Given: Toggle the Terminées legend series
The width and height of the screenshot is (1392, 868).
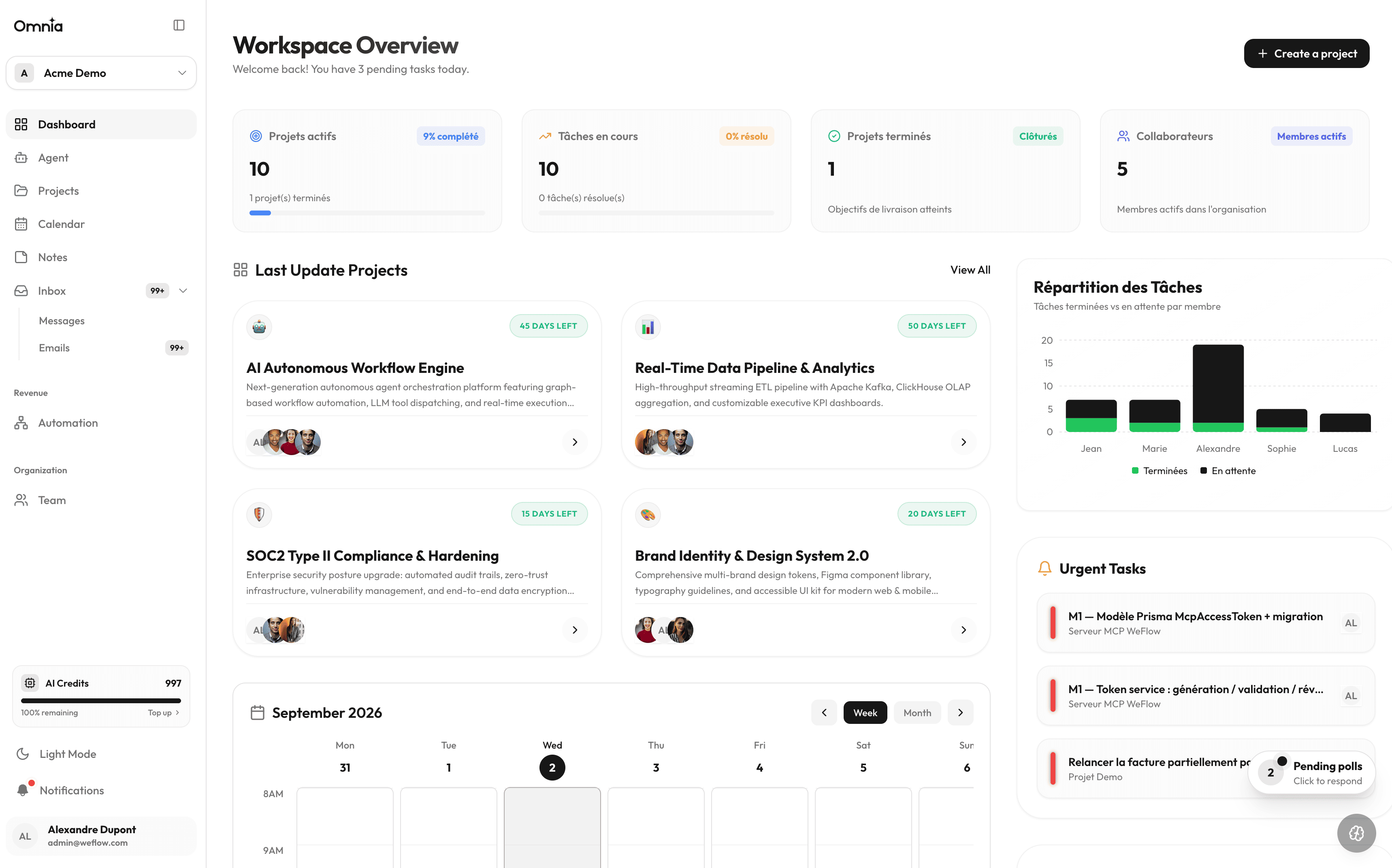Looking at the screenshot, I should [1159, 471].
